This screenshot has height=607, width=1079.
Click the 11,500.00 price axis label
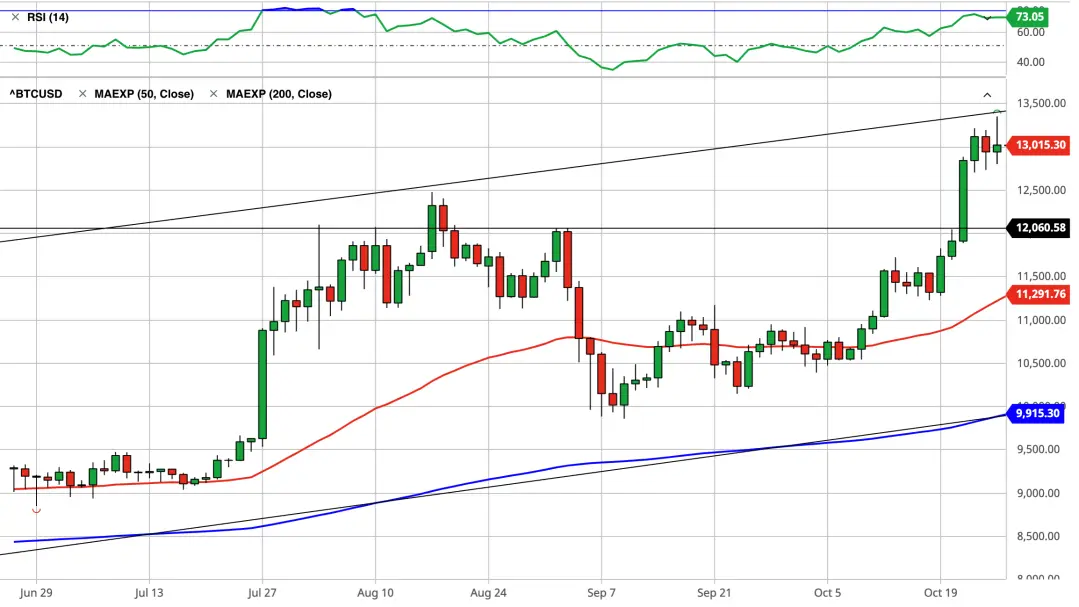pos(1041,276)
